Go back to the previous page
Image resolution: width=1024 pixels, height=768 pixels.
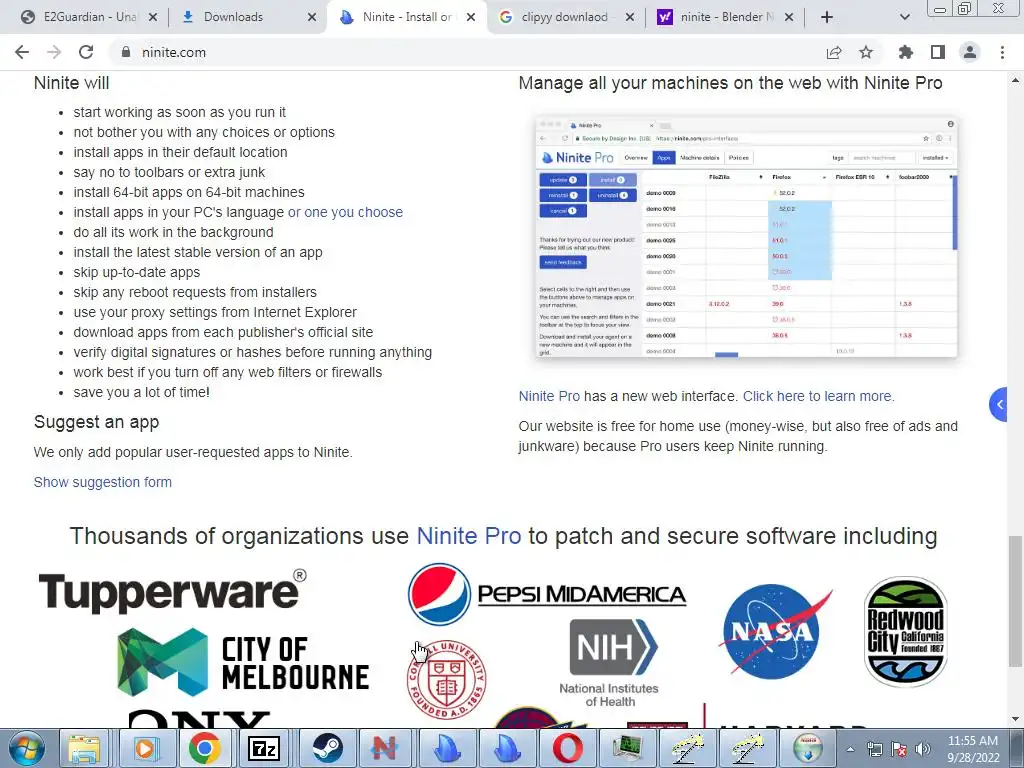[x=22, y=52]
